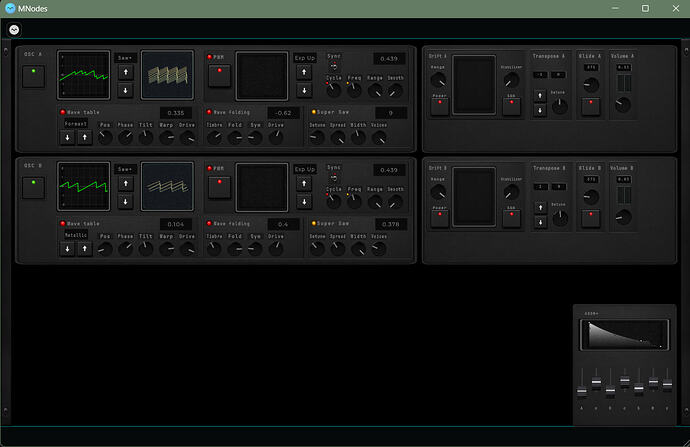Click OSC B Wave table down arrow
Screen dimensions: 690x447
(x=67, y=249)
